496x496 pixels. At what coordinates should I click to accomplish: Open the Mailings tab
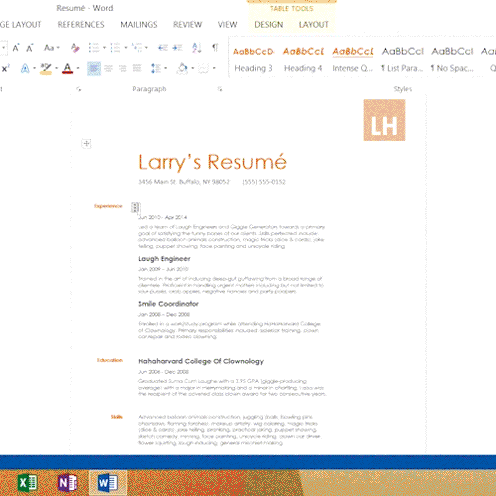139,25
